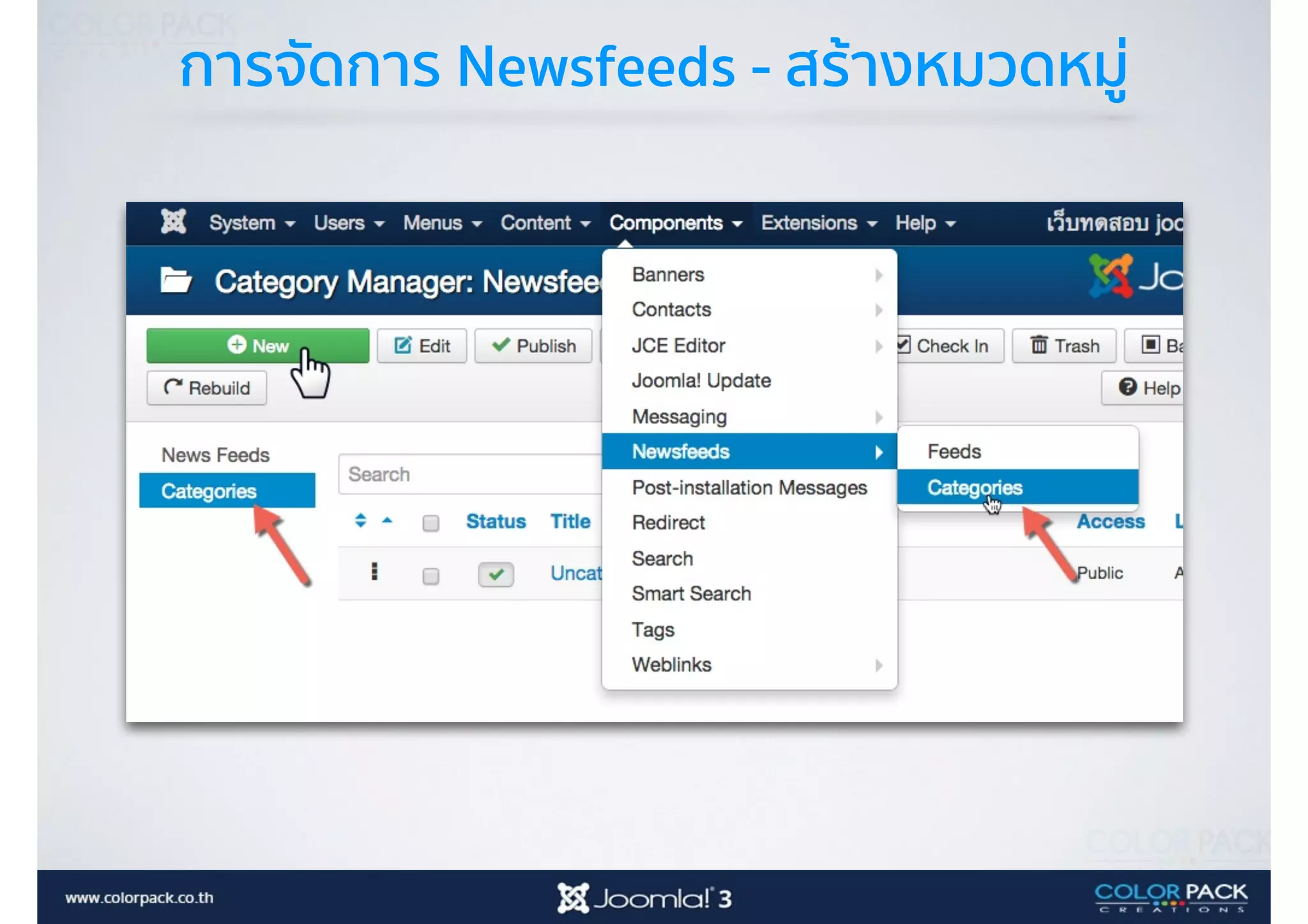Click the ordering sort arrows icon

[361, 520]
